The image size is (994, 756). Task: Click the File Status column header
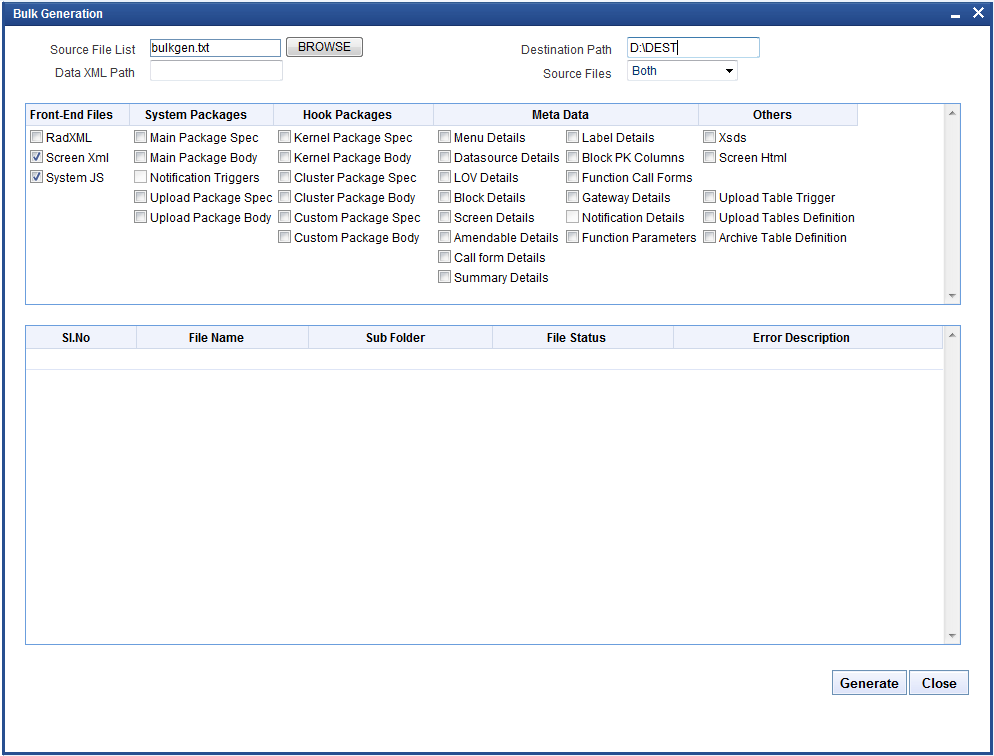coord(583,338)
